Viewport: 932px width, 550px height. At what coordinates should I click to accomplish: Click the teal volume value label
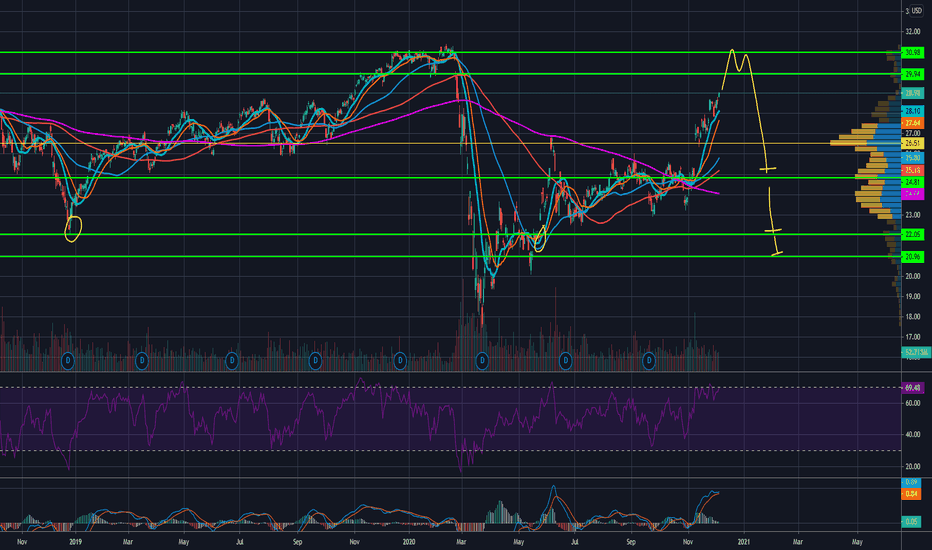916,353
